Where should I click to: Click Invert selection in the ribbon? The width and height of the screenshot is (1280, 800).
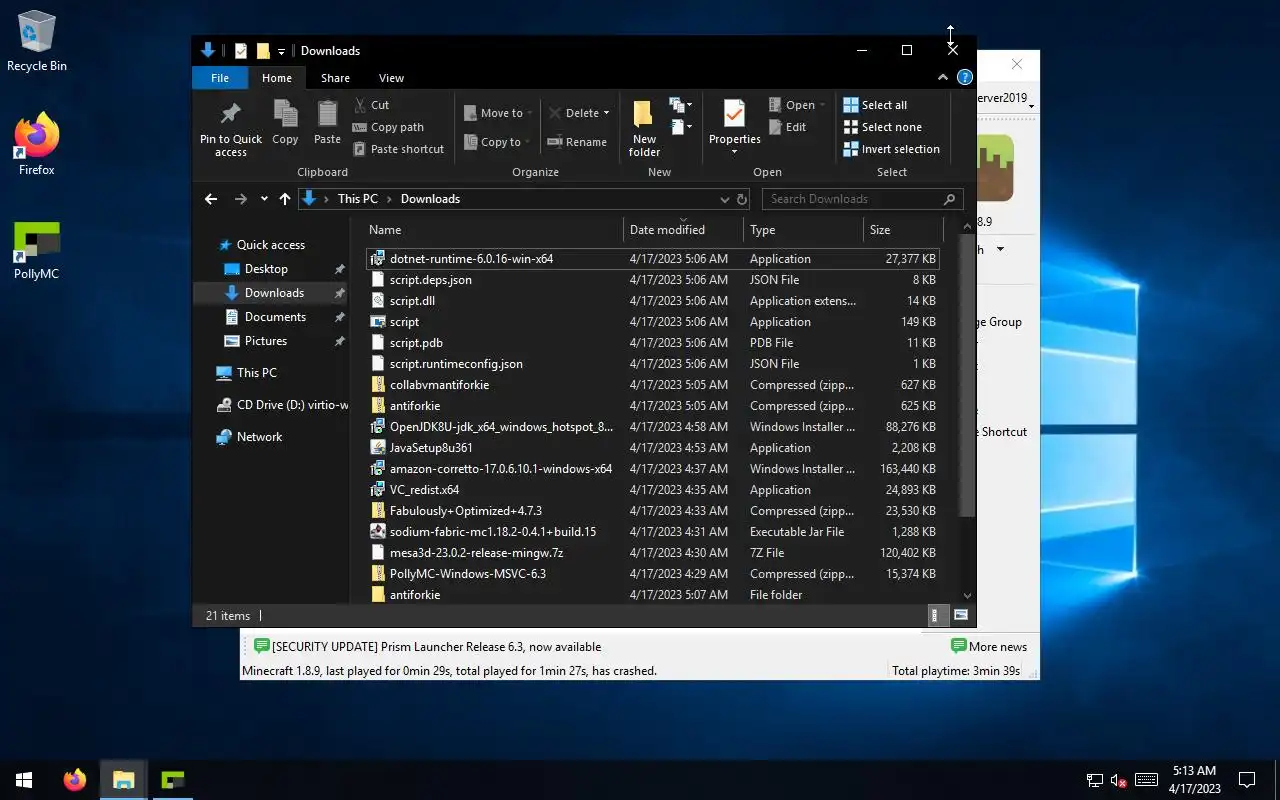pyautogui.click(x=891, y=149)
